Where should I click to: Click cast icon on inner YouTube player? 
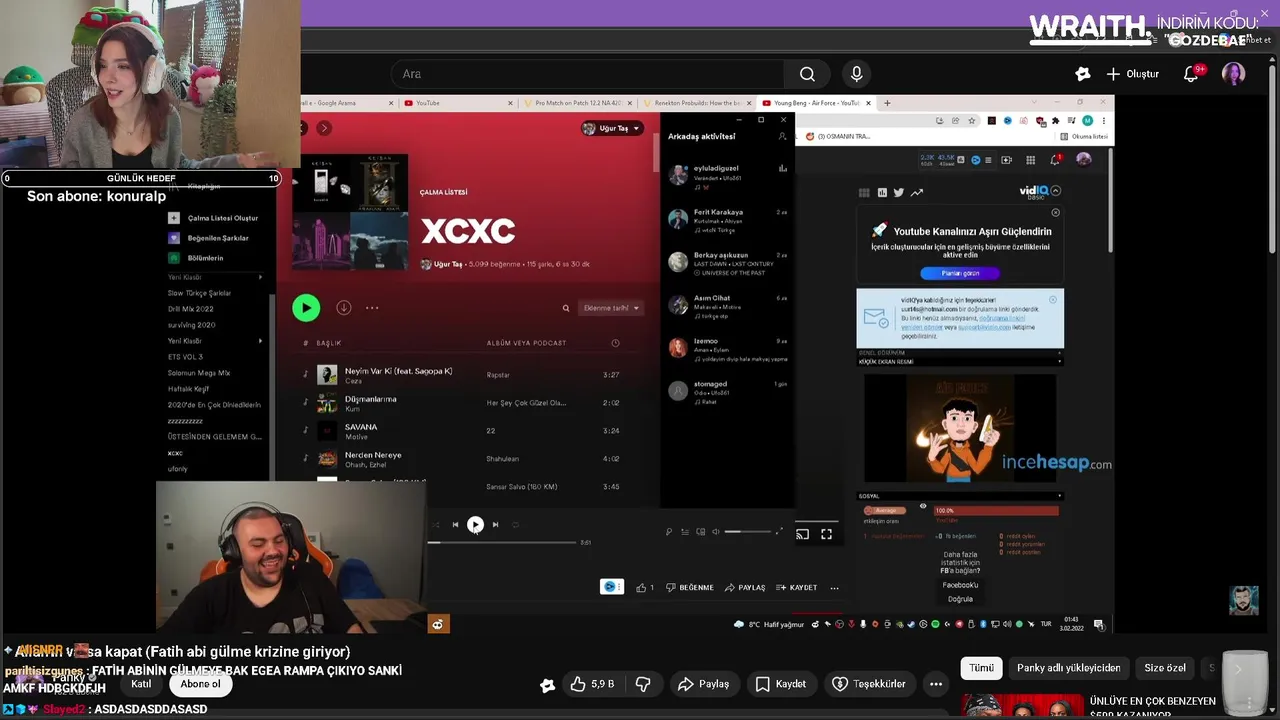point(802,534)
